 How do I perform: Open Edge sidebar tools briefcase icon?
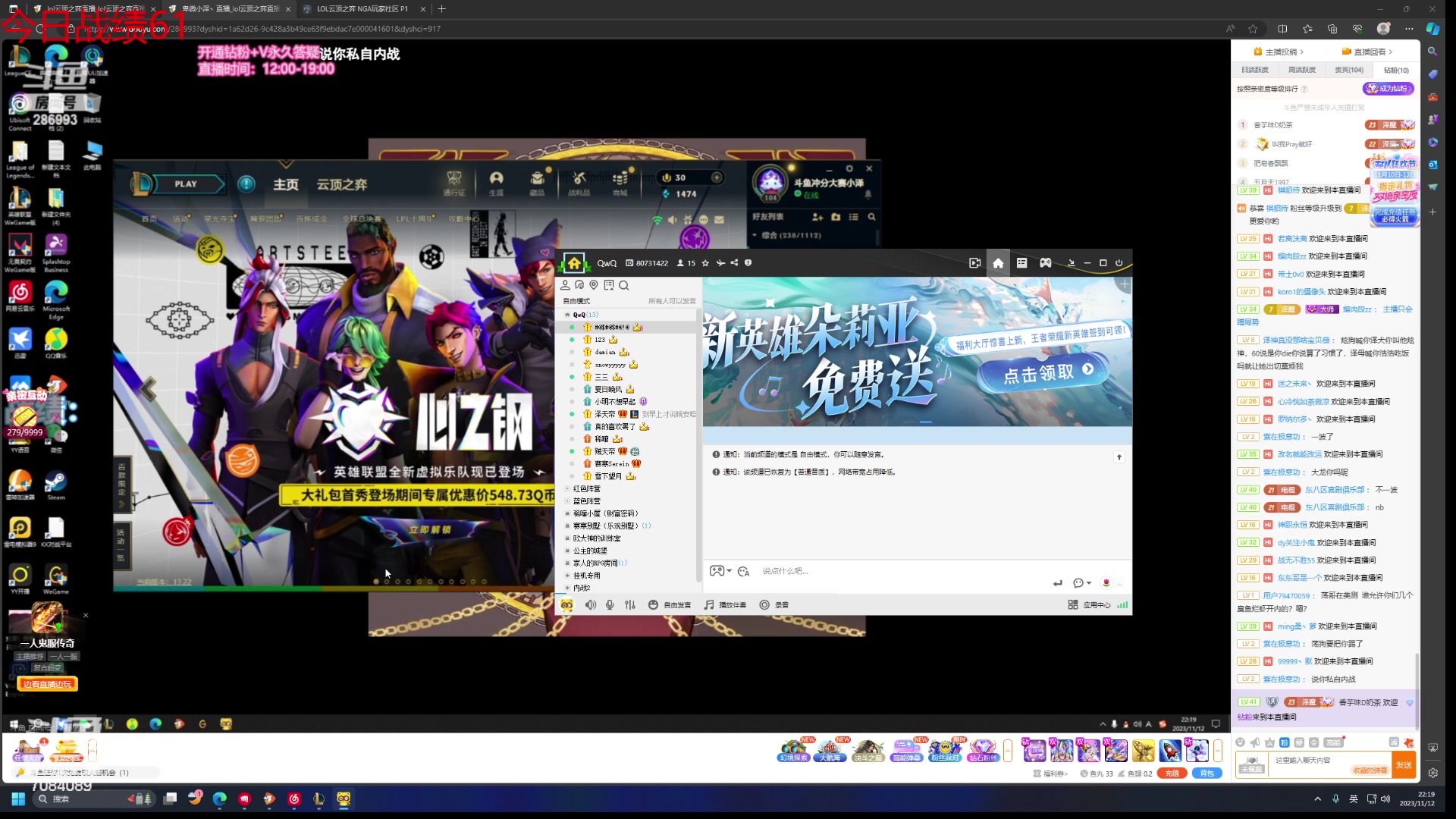pos(1432,97)
